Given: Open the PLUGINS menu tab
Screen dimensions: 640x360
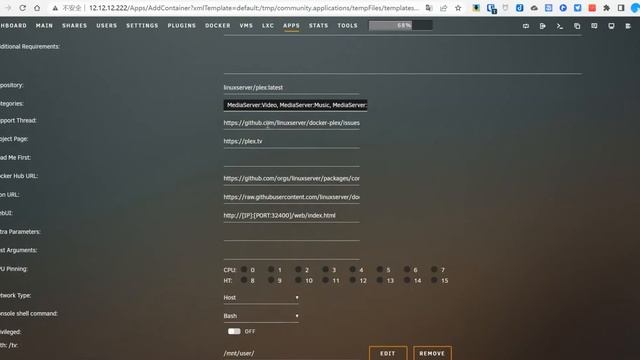Looking at the screenshot, I should point(182,25).
